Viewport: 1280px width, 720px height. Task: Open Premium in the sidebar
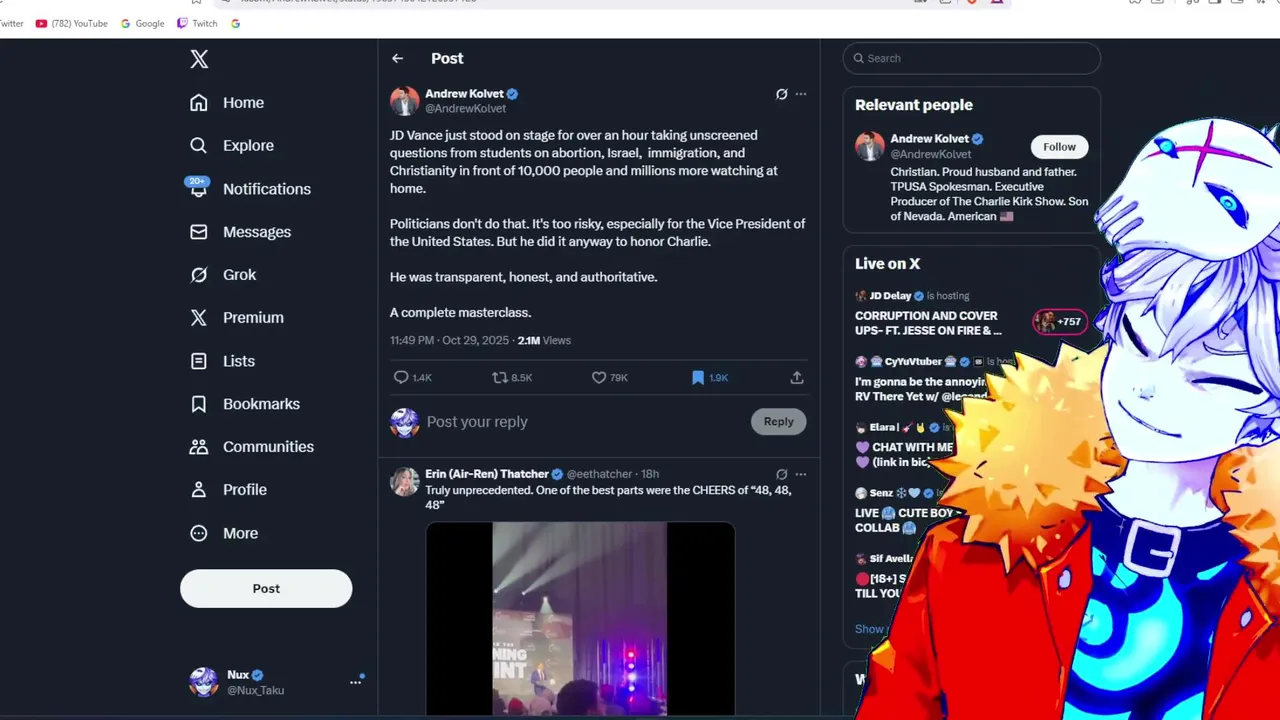coord(237,318)
